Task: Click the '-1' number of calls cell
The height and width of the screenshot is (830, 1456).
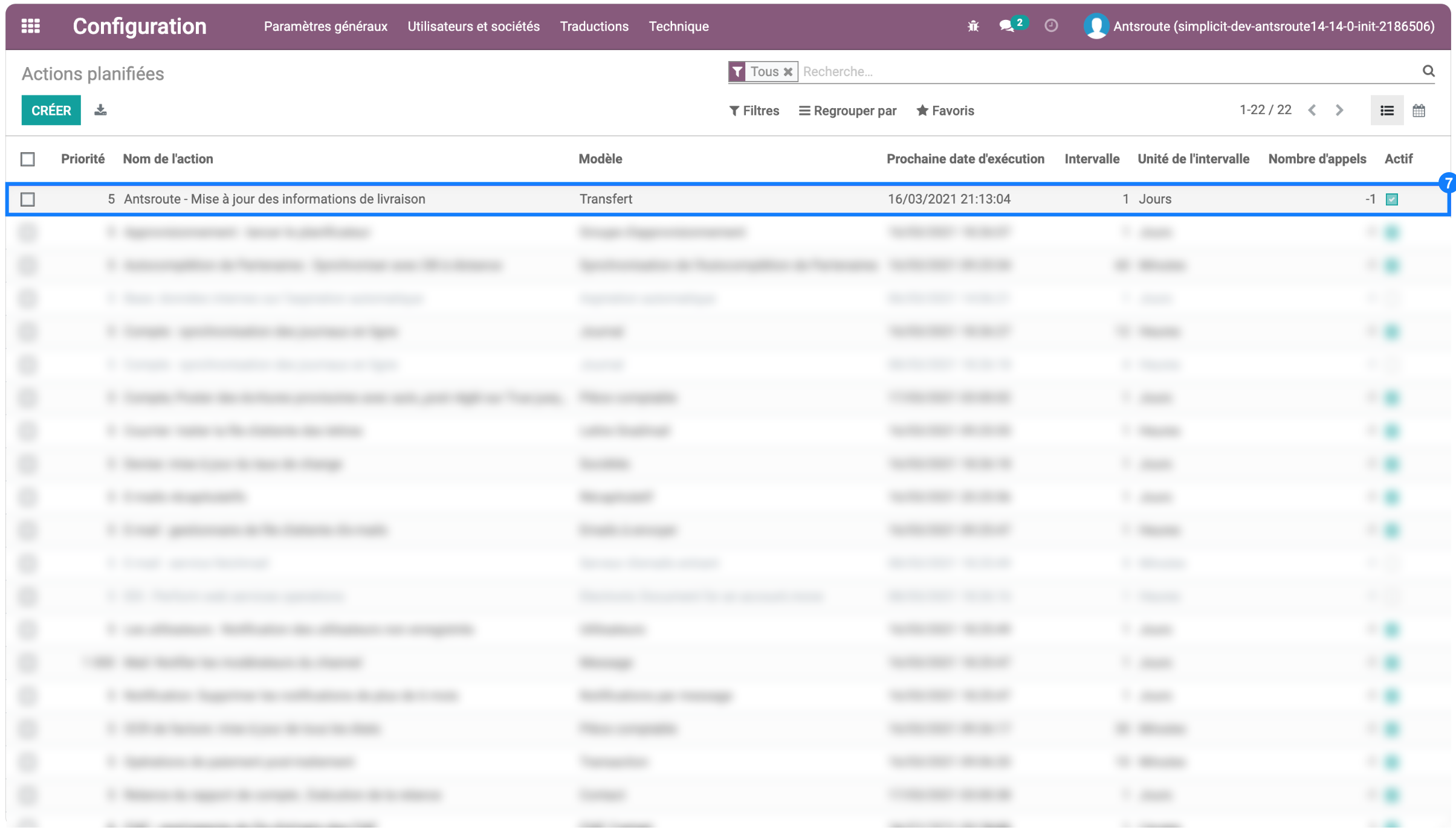Action: coord(1370,199)
